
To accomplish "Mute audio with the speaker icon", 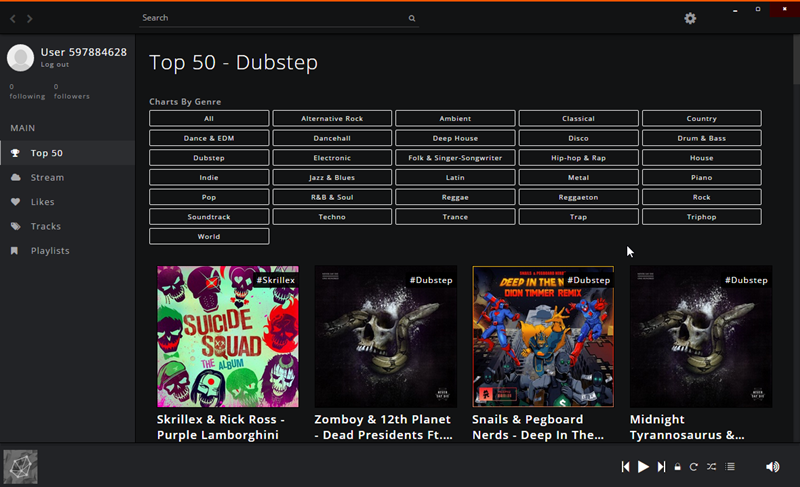I will point(772,467).
